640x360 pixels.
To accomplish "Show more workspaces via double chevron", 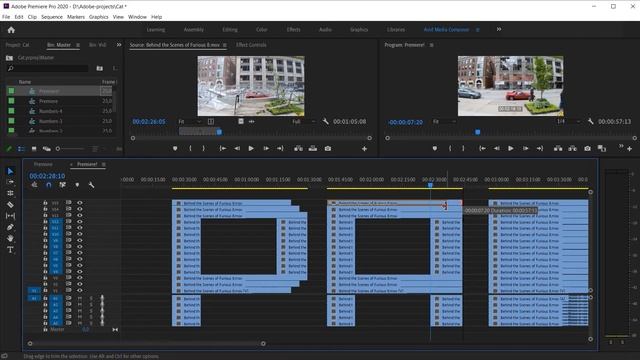I will click(499, 29).
